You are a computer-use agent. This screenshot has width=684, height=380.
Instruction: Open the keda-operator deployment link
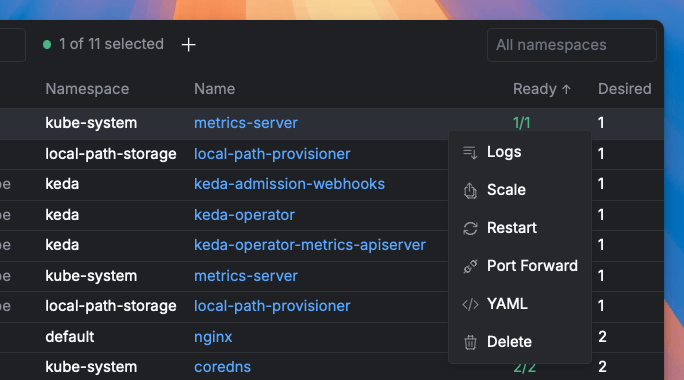pos(244,215)
